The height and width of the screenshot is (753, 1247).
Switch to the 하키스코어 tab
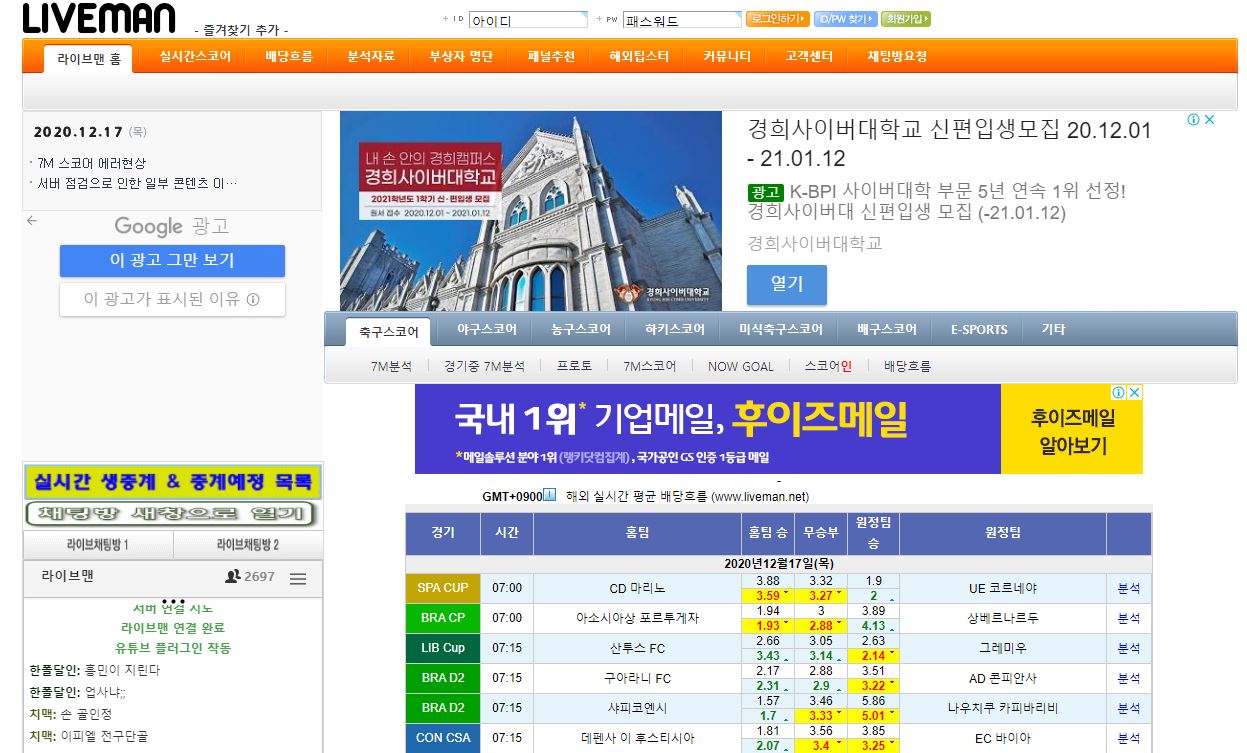pyautogui.click(x=675, y=329)
